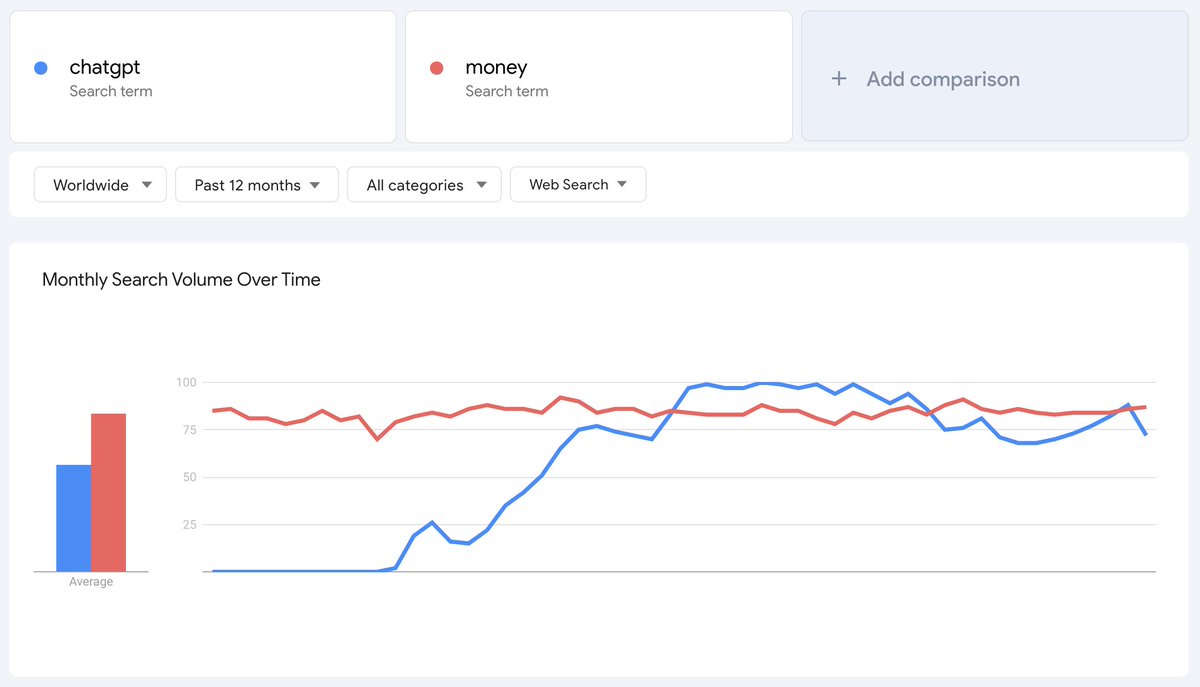The image size is (1200, 687).
Task: Click the Monthly Search Volume Over Time title
Action: coord(181,280)
